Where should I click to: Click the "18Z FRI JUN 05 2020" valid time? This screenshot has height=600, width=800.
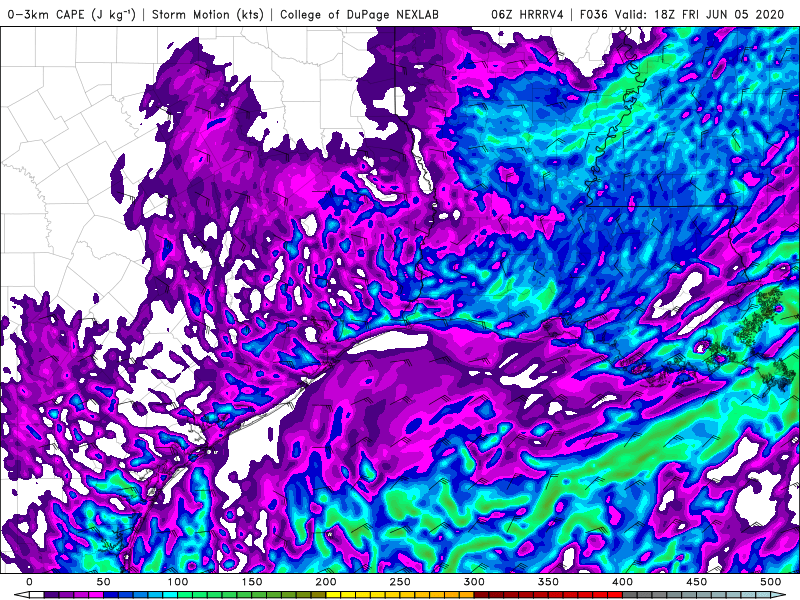[719, 14]
